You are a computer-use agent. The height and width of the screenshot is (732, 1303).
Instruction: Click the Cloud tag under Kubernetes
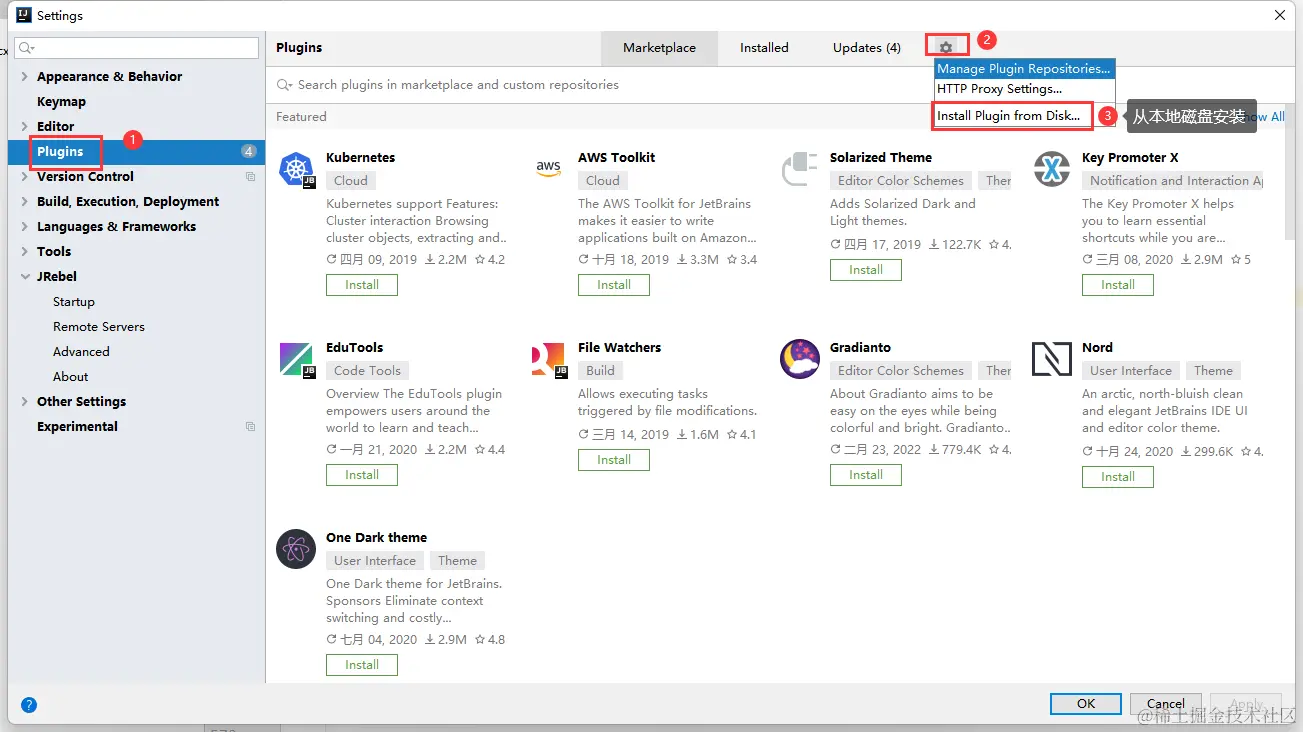tap(351, 181)
